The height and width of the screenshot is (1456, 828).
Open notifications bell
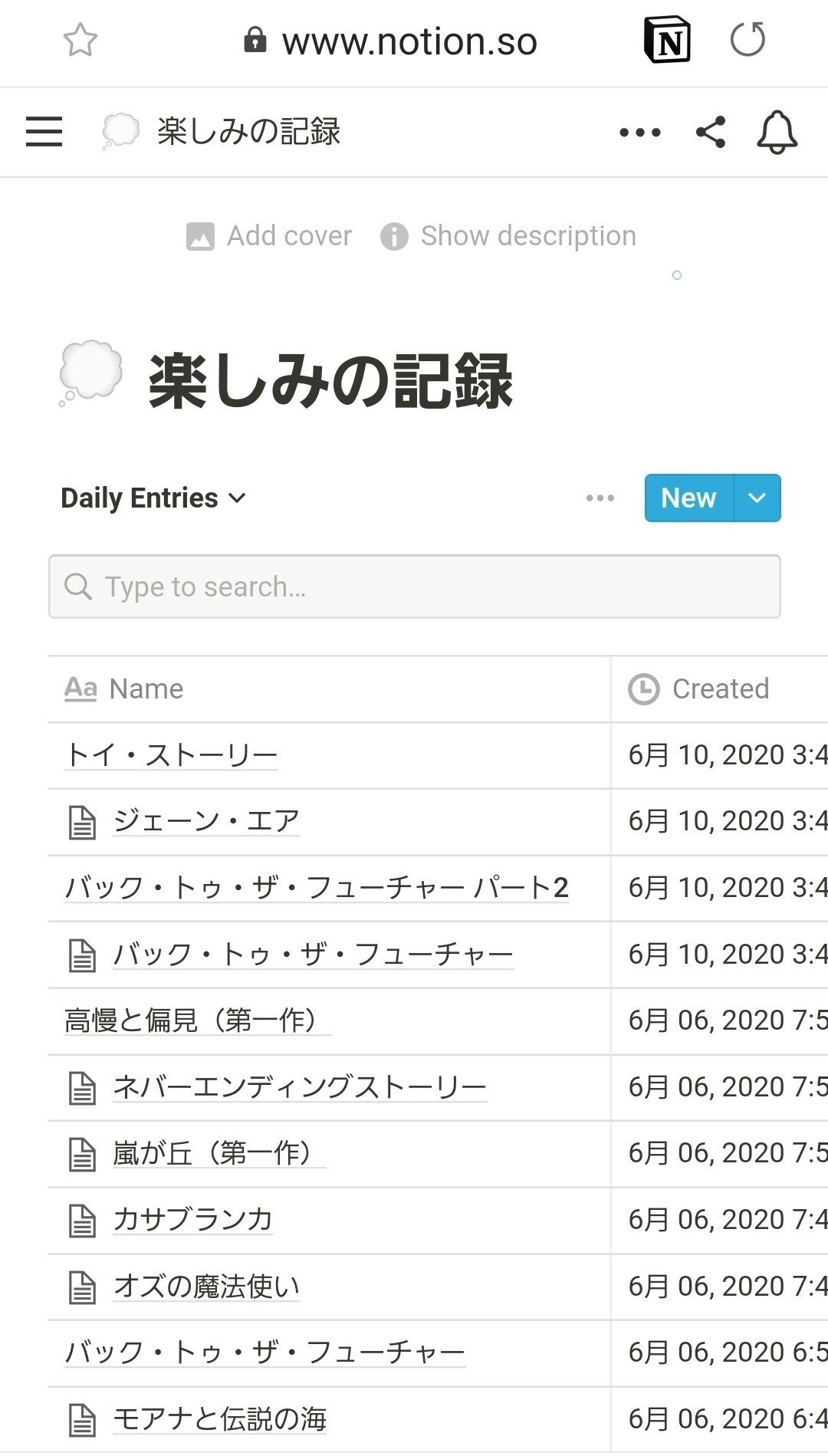click(x=777, y=132)
